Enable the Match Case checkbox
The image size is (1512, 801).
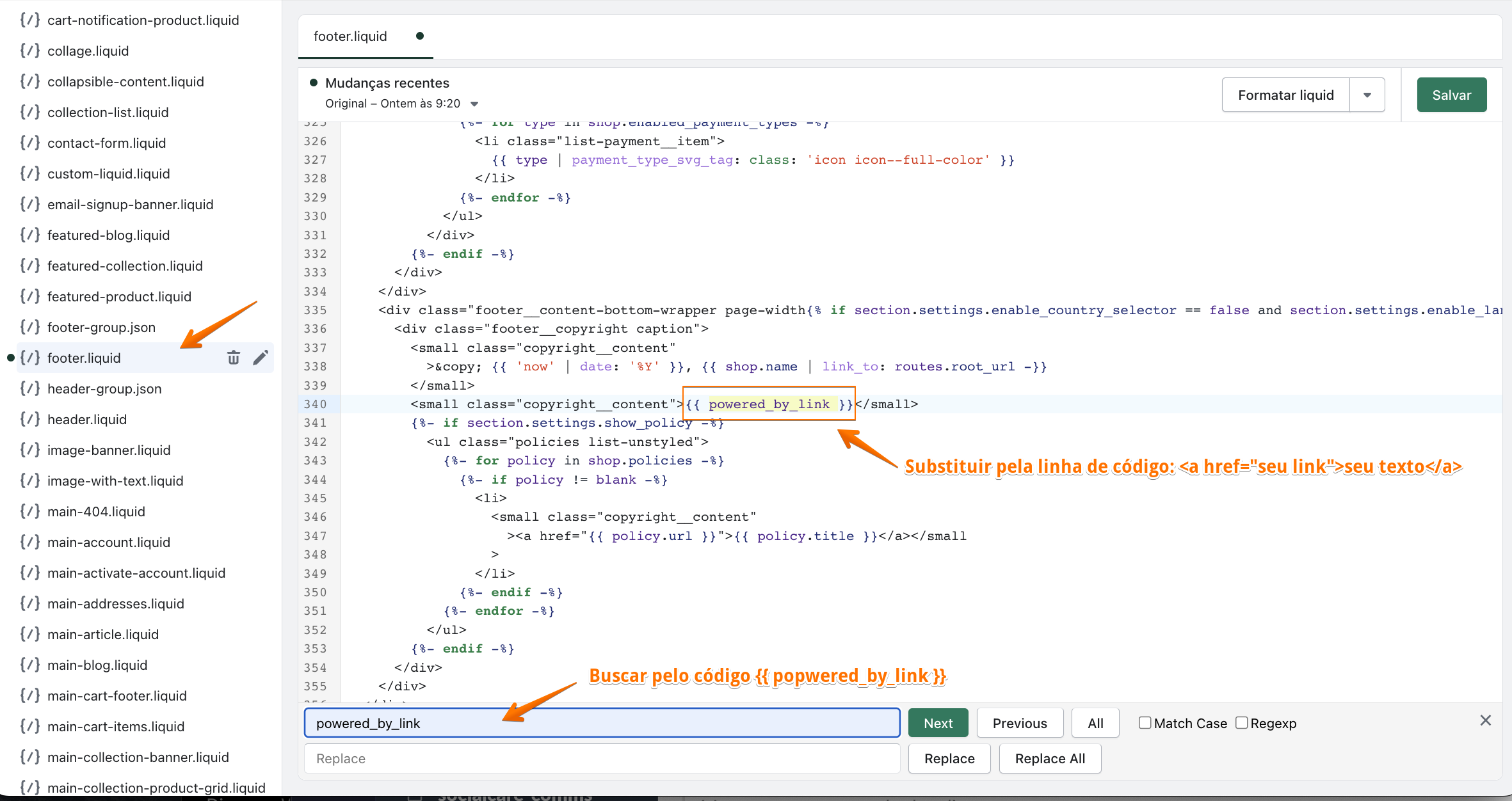pos(1145,723)
